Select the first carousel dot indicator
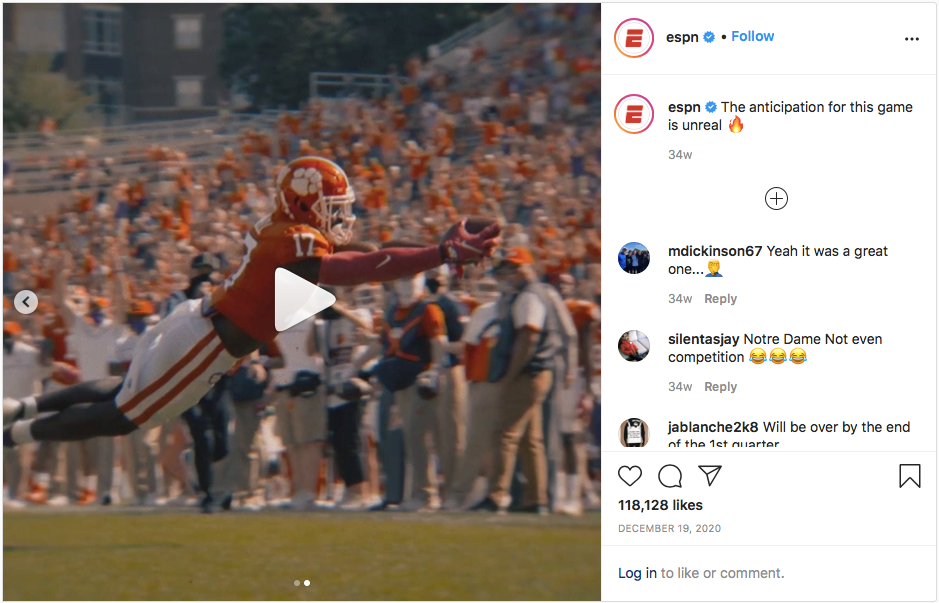This screenshot has height=603, width=939. [x=296, y=582]
